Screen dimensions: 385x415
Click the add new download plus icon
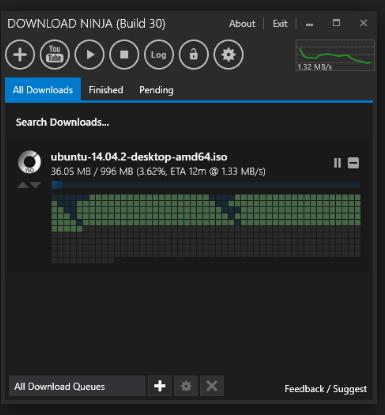tap(20, 55)
